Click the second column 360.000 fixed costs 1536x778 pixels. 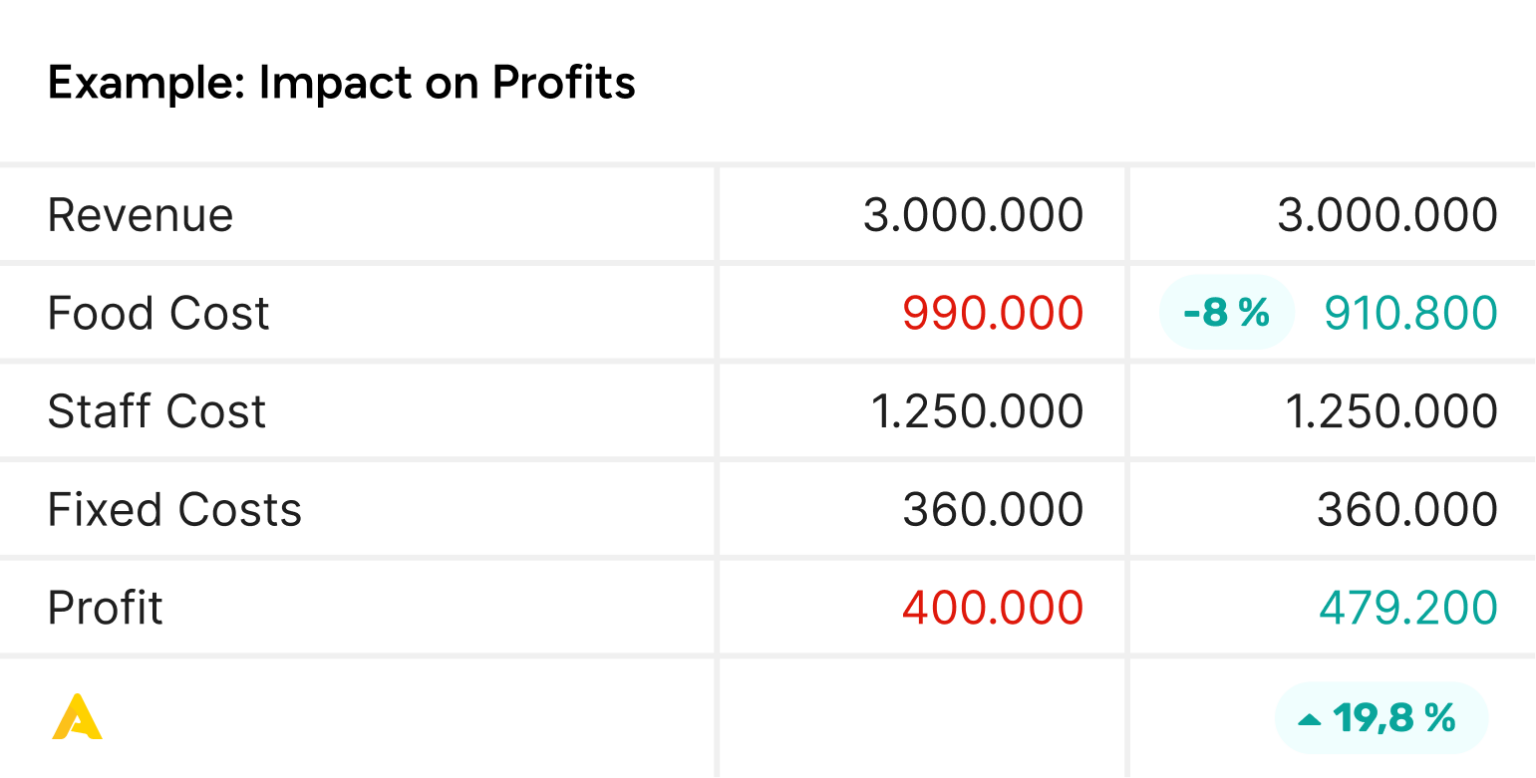pyautogui.click(x=1406, y=509)
